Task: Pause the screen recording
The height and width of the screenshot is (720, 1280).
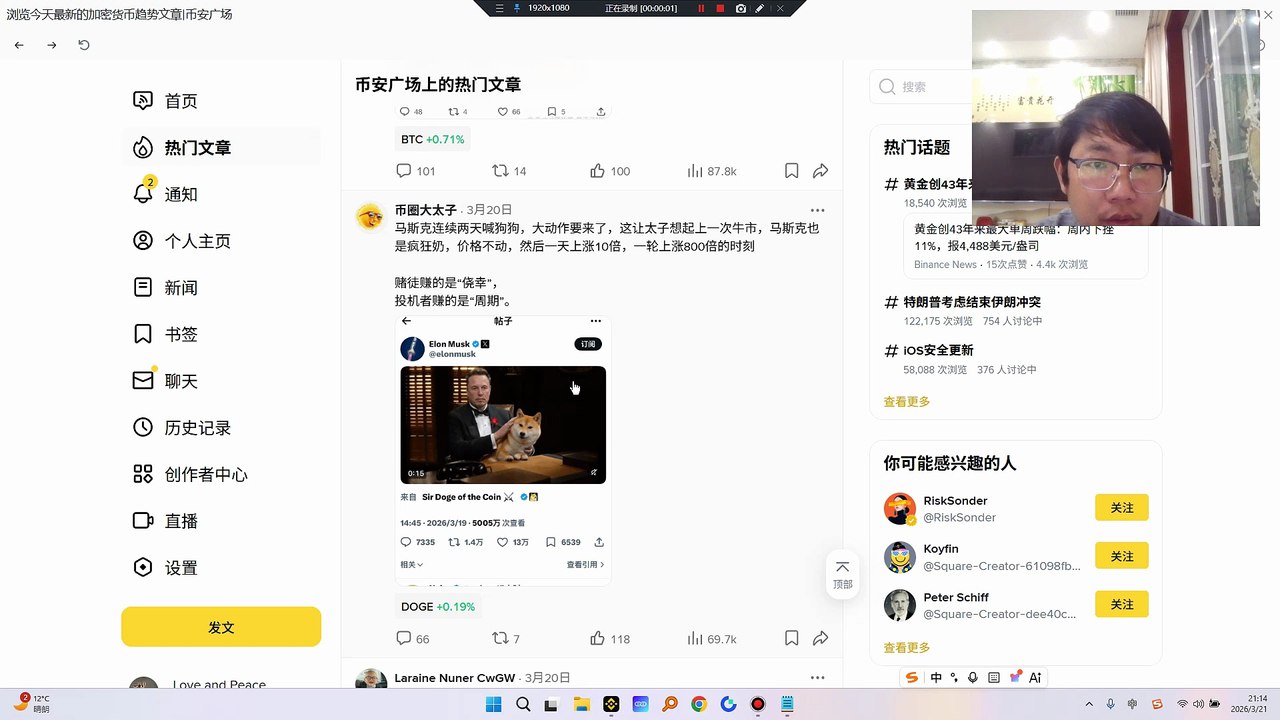Action: point(701,8)
